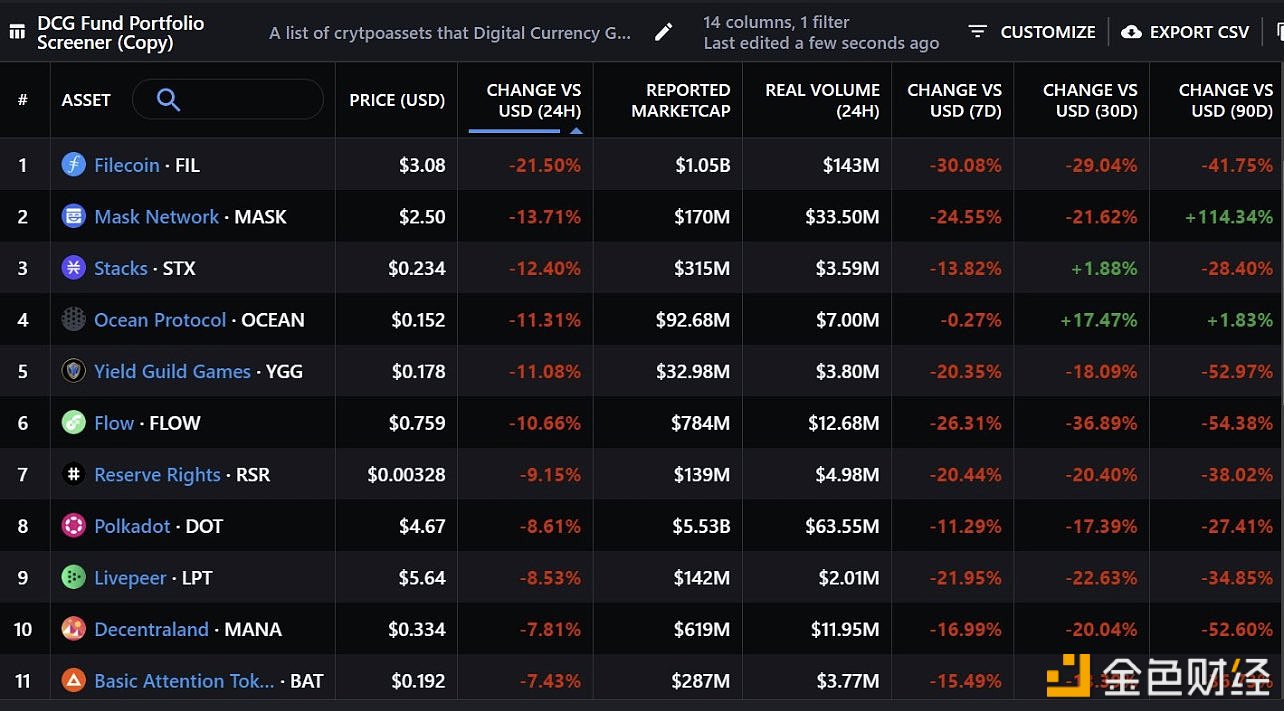Click the pencil edit description icon

coord(663,32)
